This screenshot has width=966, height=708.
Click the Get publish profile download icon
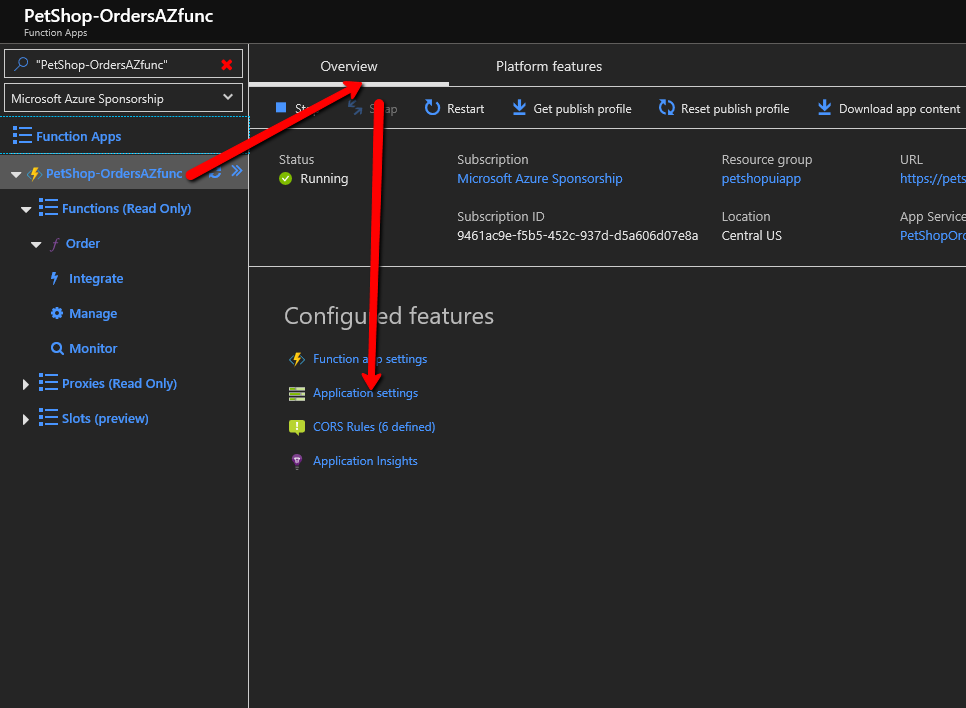tap(519, 108)
